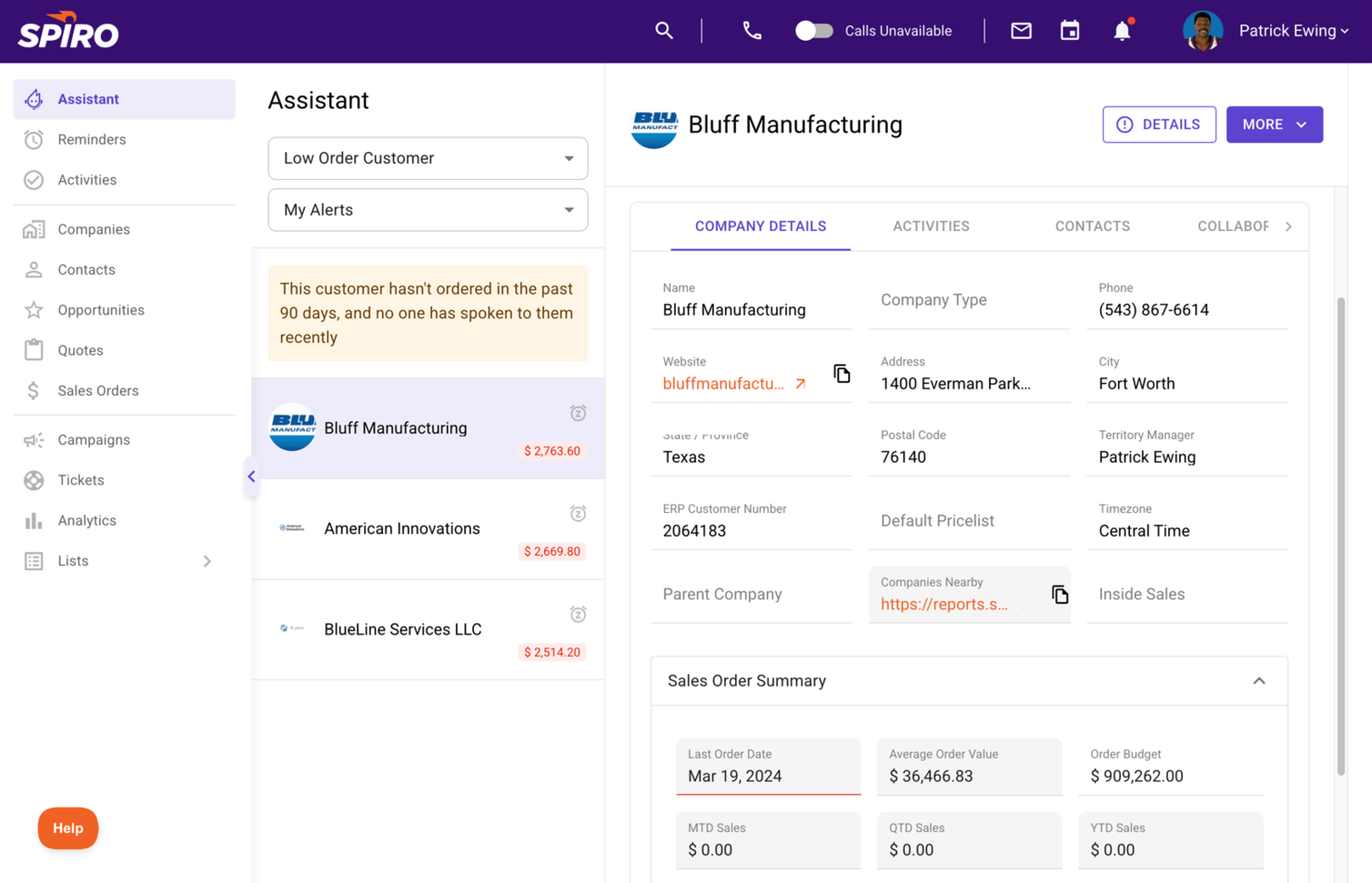Open the MORE dropdown button
The image size is (1372, 883).
click(1274, 124)
